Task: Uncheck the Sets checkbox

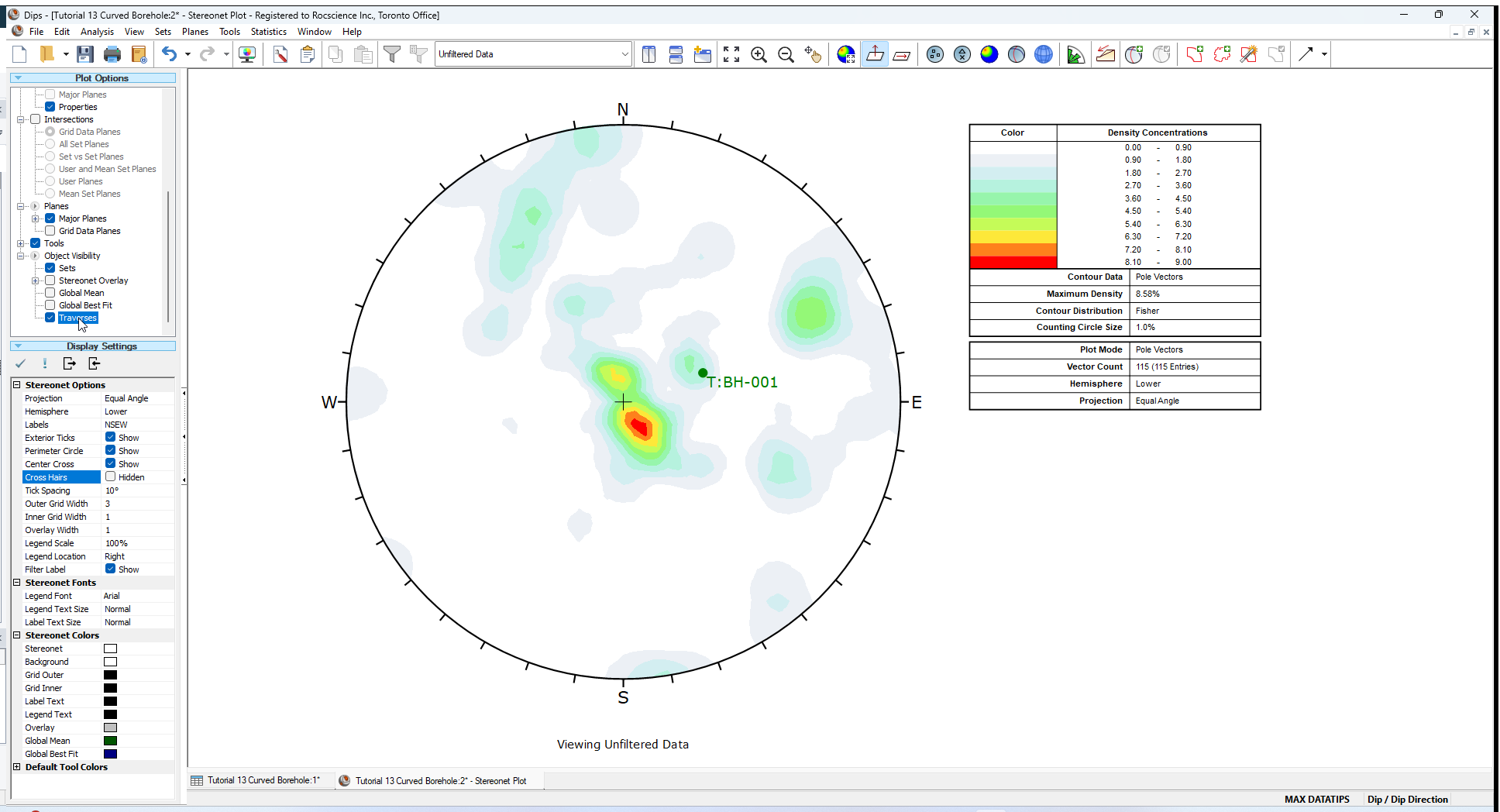Action: coord(50,268)
